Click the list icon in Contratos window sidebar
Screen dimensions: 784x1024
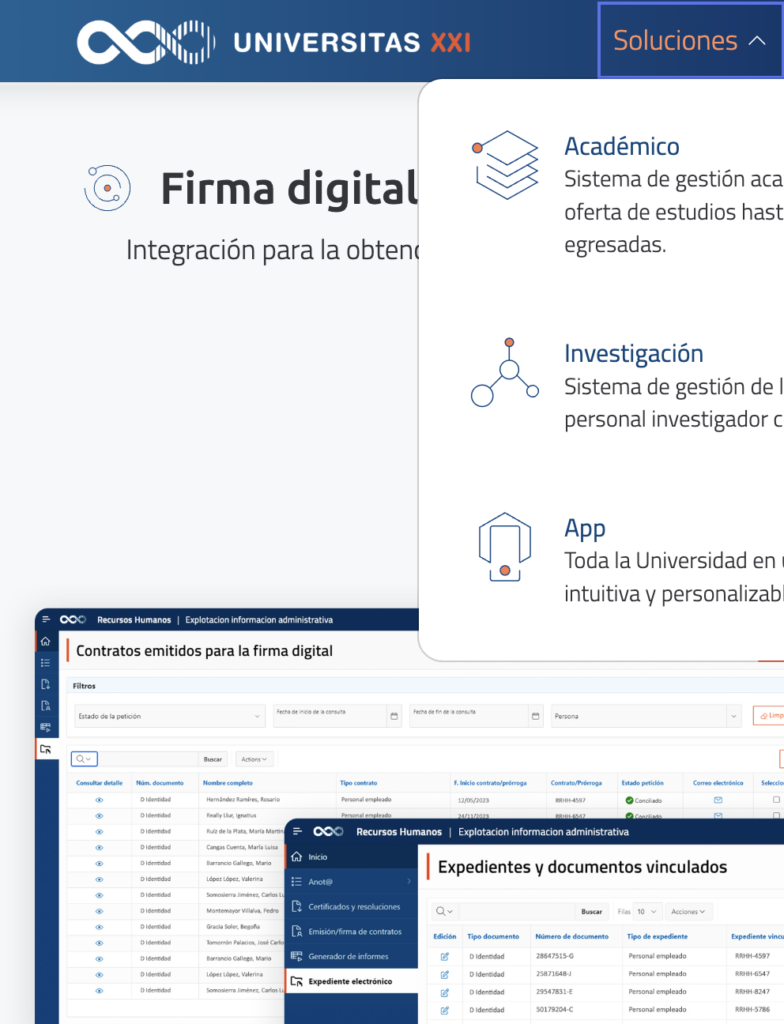[45, 663]
